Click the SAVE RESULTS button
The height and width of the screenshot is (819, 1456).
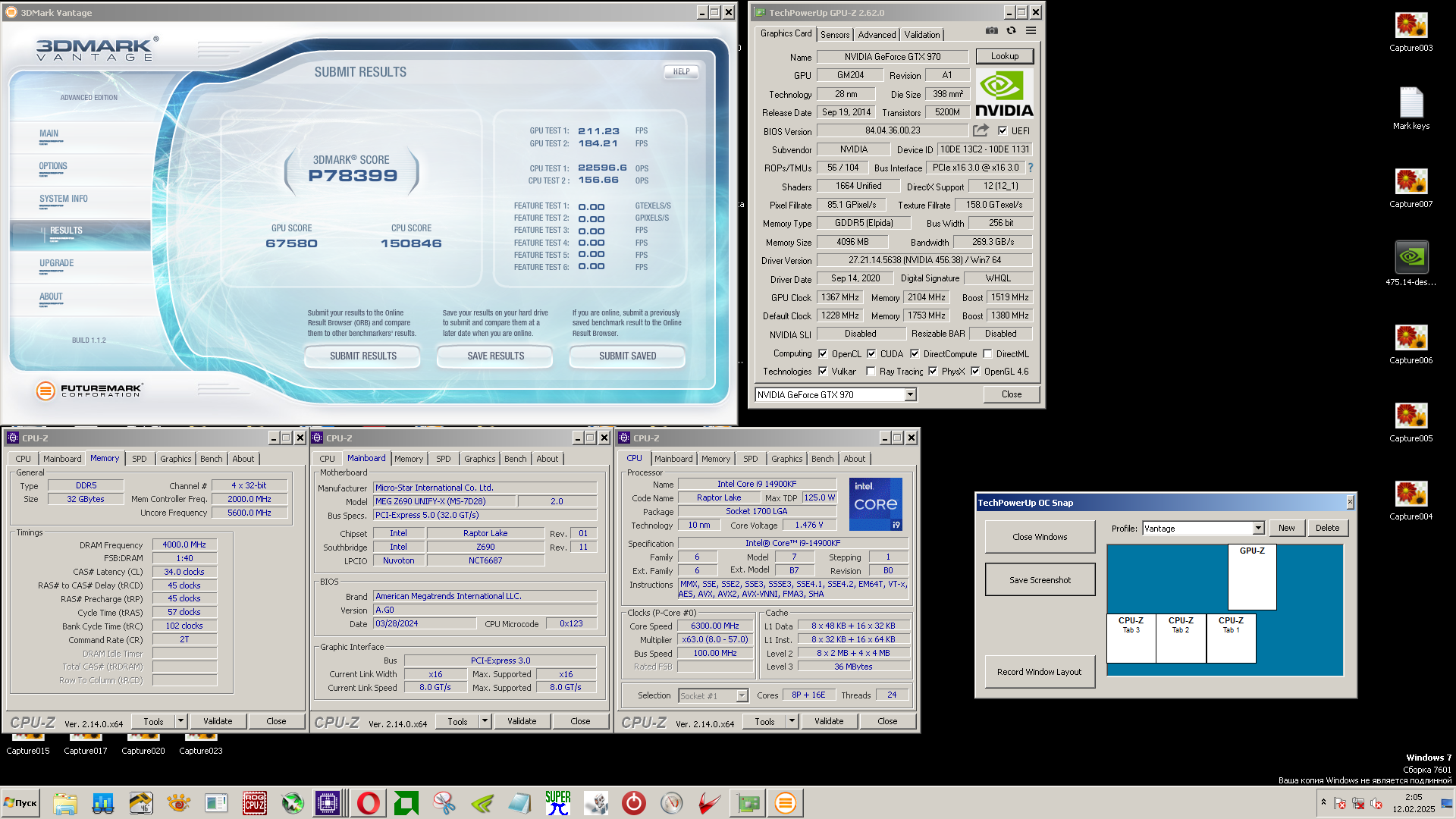495,356
